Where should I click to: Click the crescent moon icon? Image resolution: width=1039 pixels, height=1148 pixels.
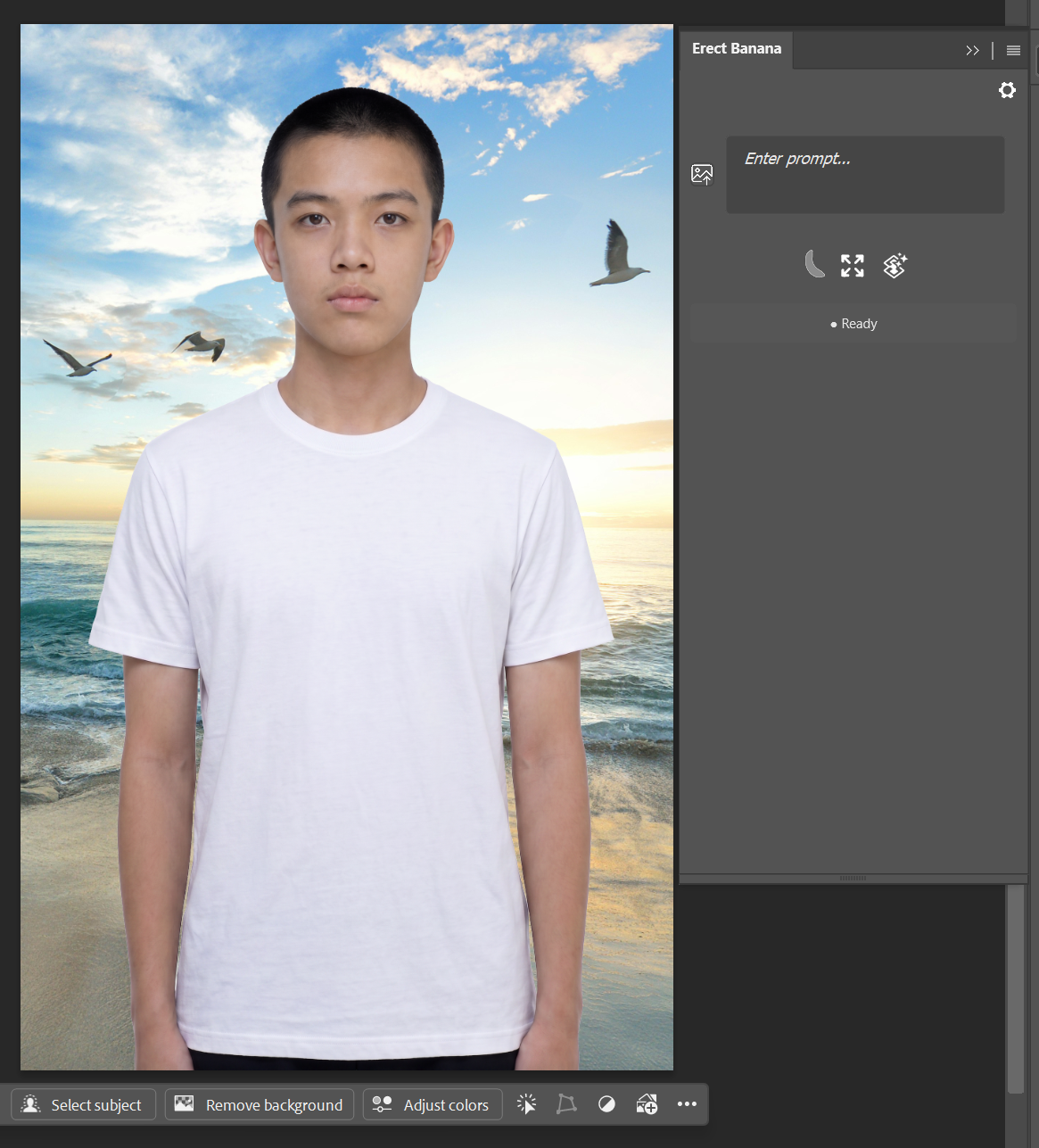pos(813,265)
